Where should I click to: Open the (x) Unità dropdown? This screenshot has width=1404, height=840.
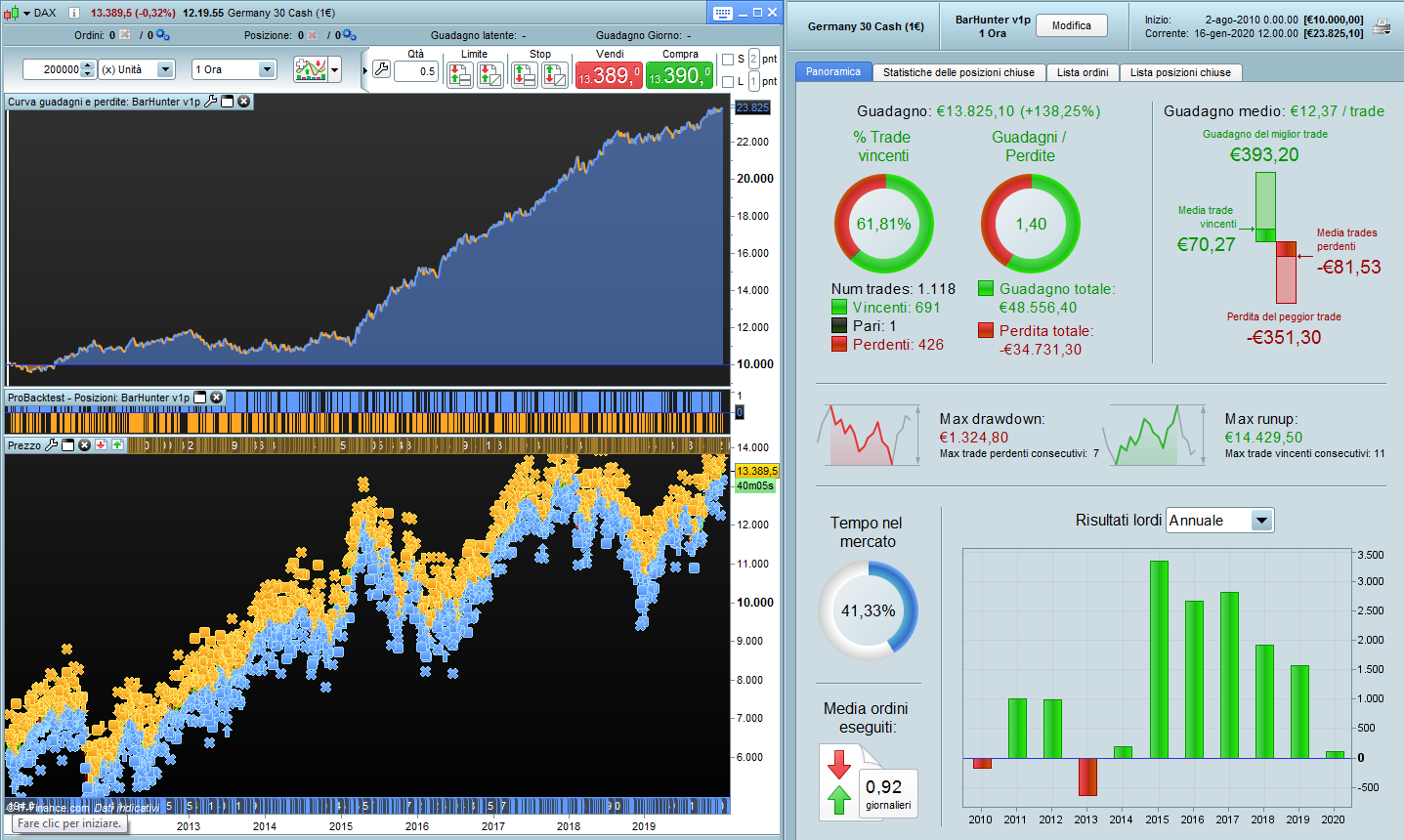pos(137,69)
